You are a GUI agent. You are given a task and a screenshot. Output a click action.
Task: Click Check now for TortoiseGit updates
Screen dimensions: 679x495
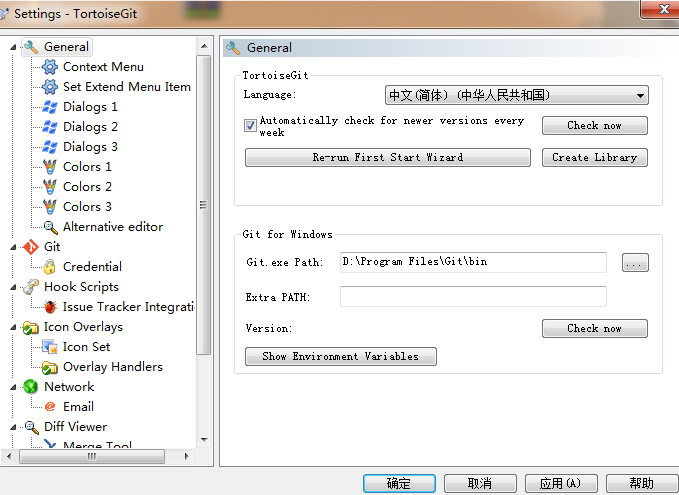[595, 126]
